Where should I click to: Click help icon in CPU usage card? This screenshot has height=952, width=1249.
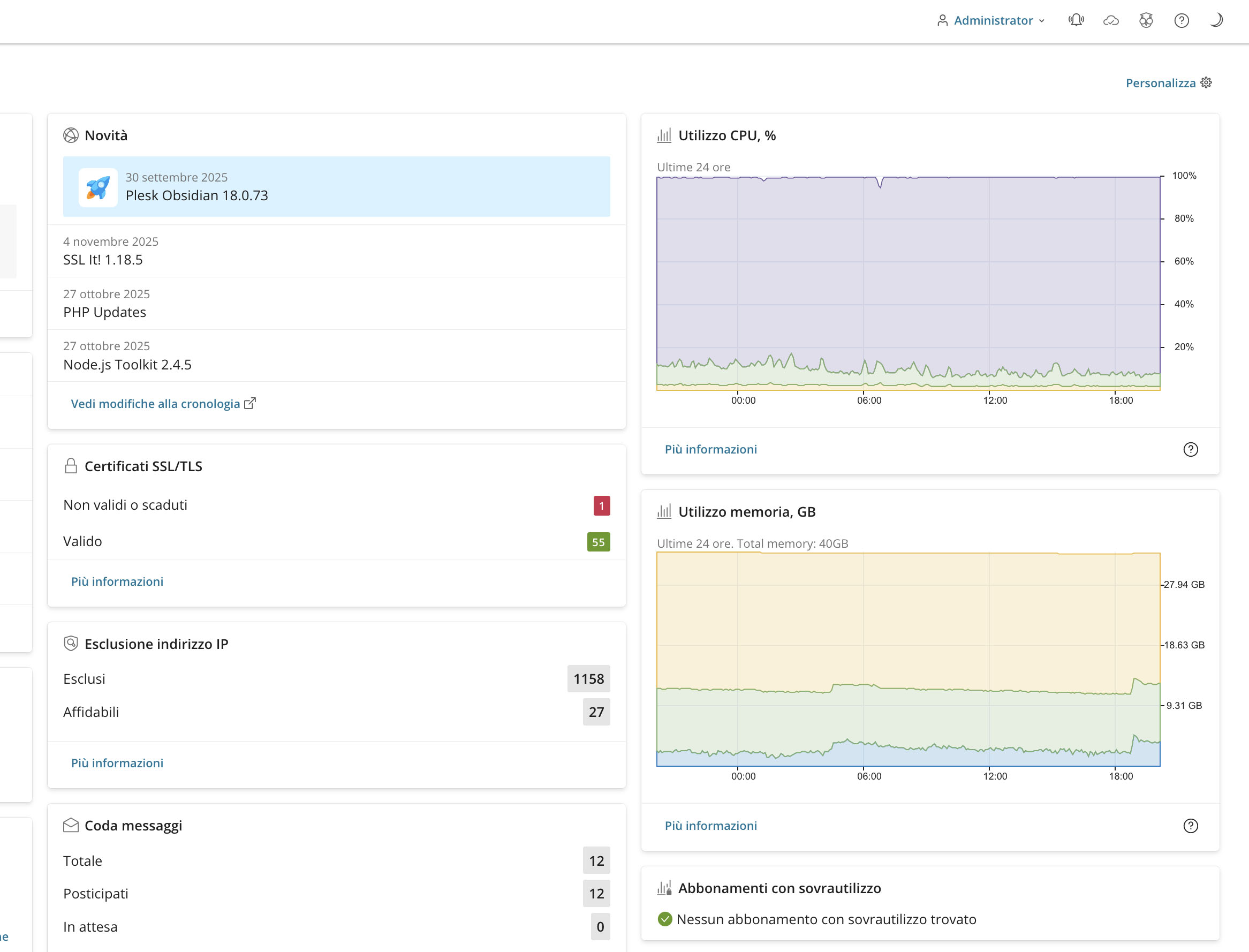1190,449
